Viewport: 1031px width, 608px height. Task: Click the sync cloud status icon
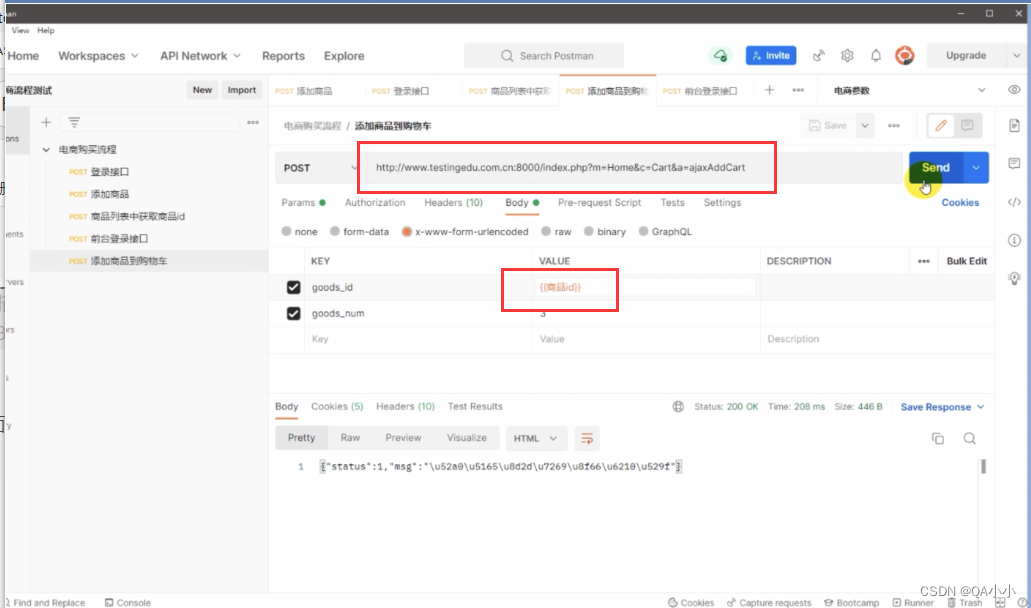point(721,56)
